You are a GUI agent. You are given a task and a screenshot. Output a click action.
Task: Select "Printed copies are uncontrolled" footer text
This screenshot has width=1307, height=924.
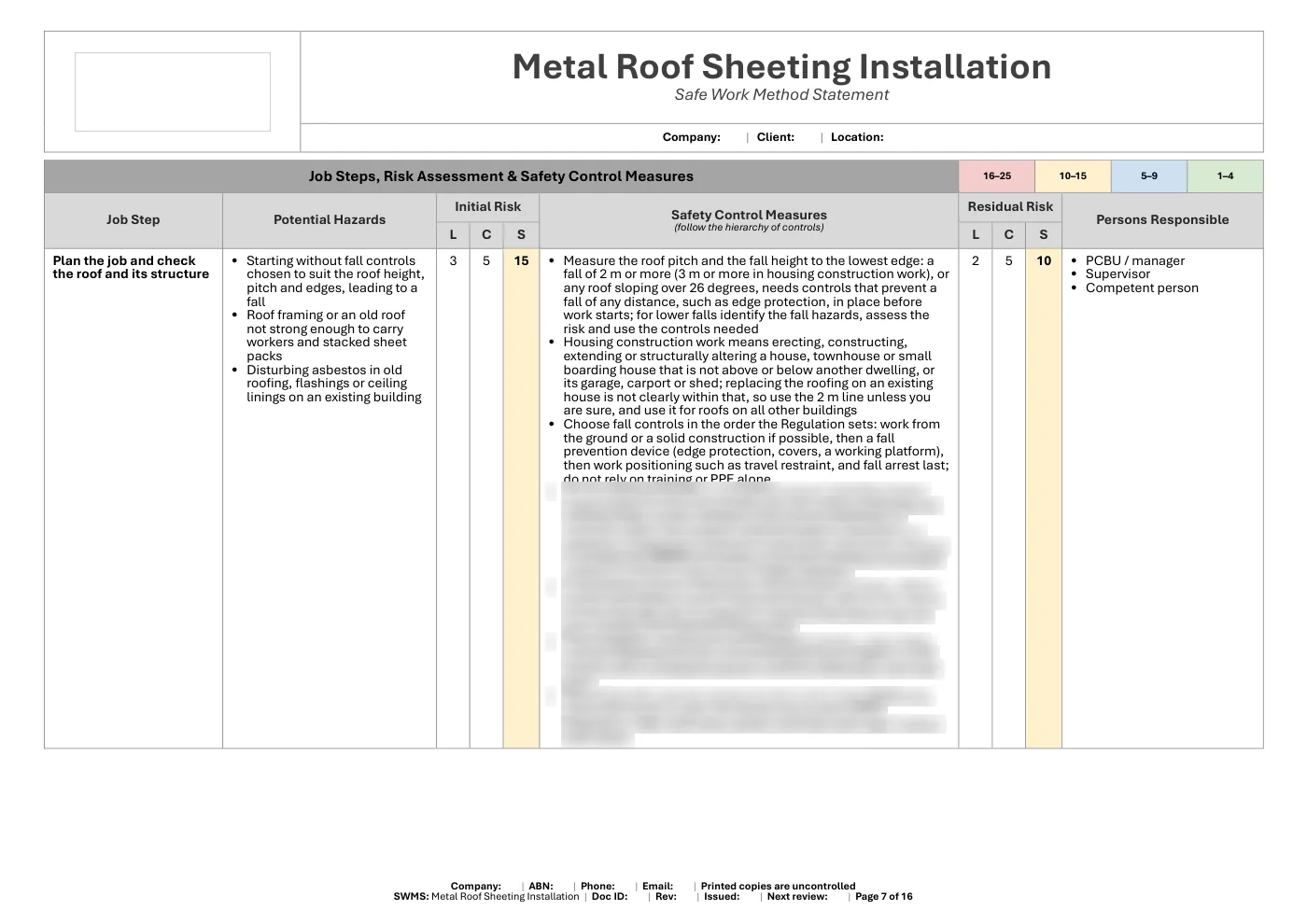(778, 887)
